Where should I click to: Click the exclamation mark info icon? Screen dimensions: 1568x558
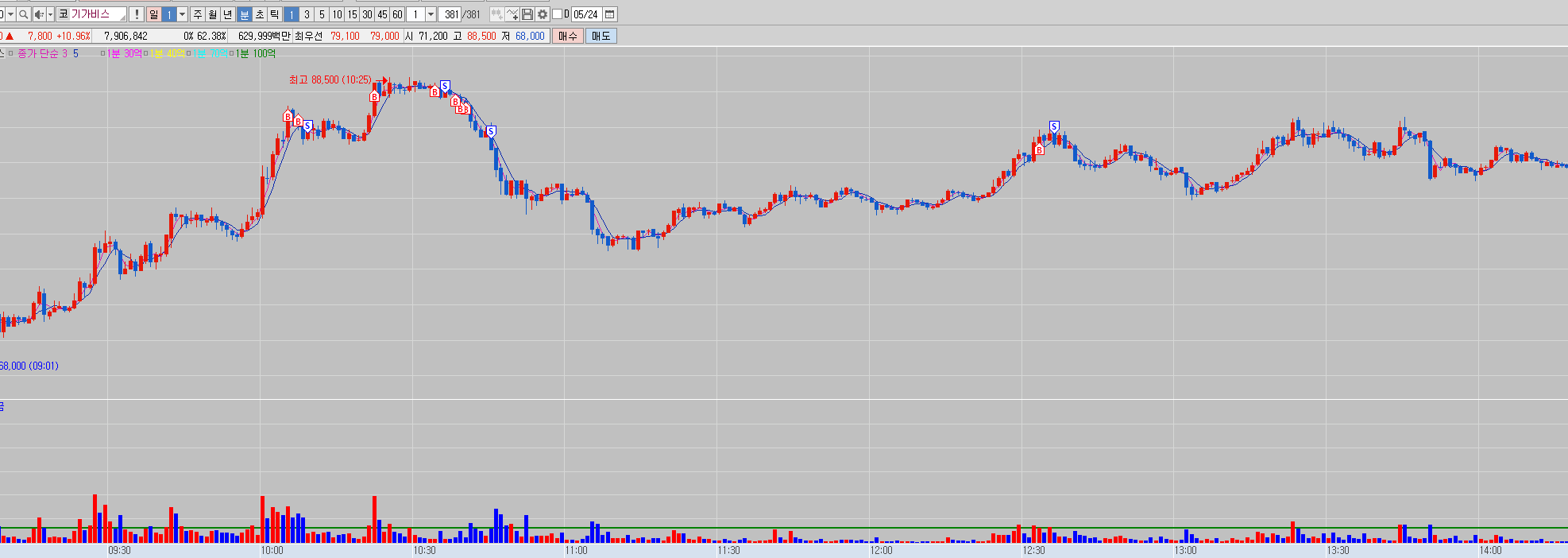[137, 14]
